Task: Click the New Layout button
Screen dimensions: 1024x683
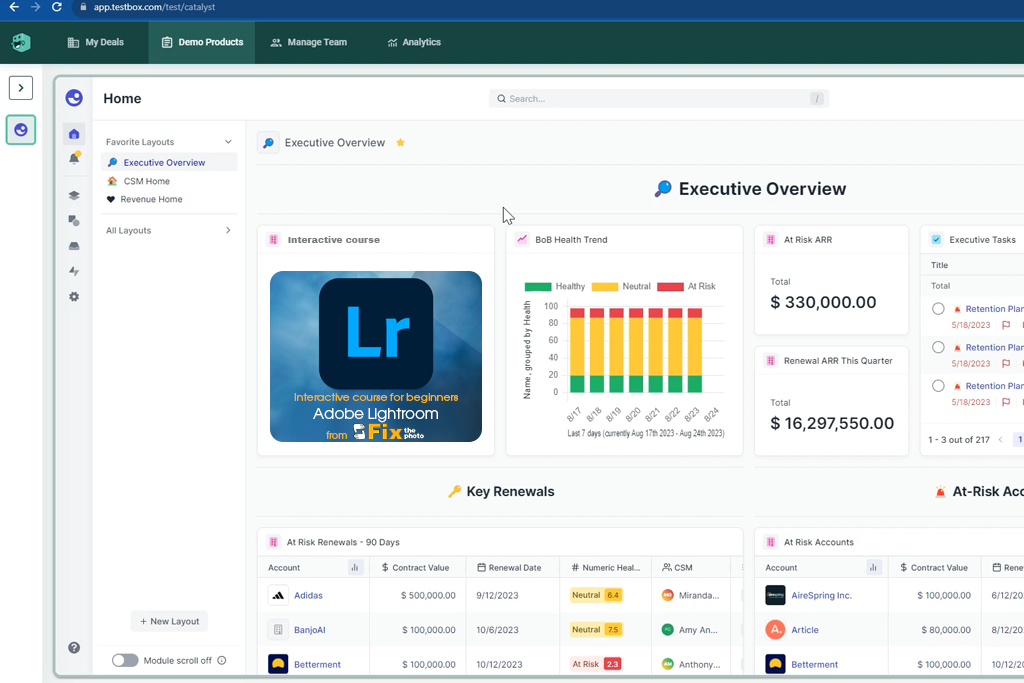Action: tap(169, 622)
